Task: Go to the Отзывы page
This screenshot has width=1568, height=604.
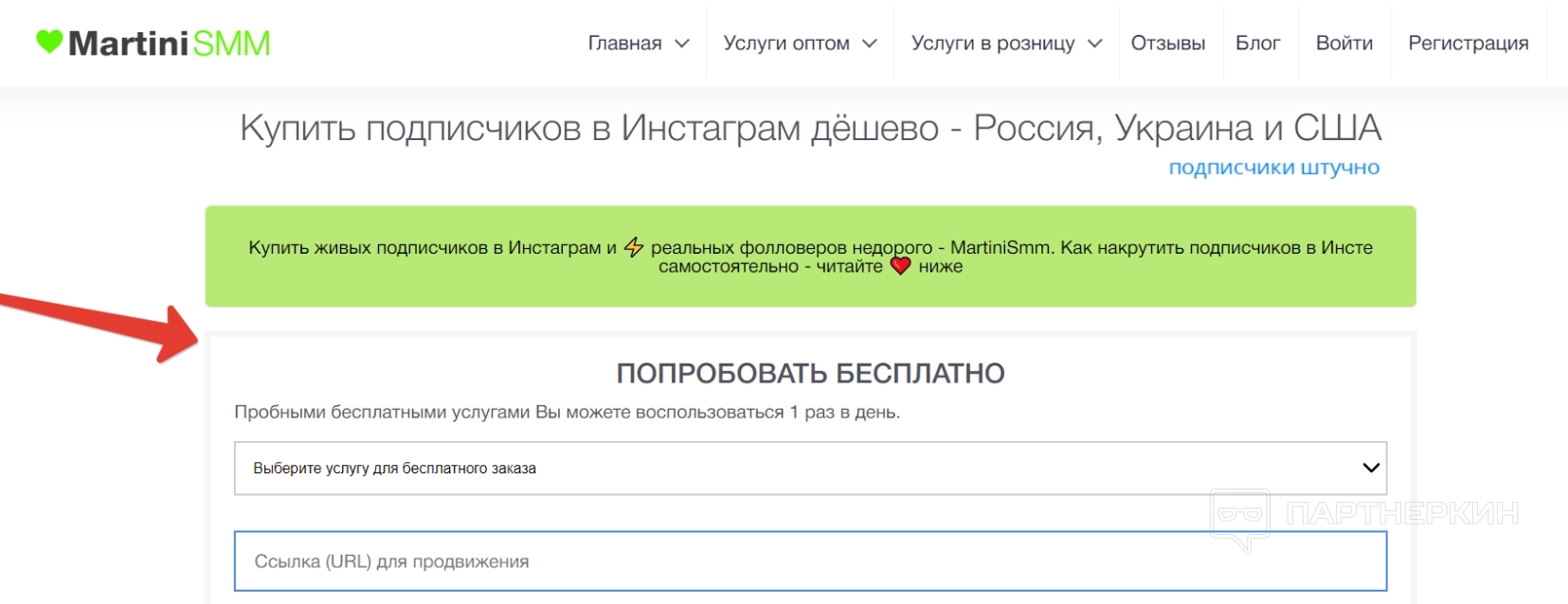Action: [1168, 44]
